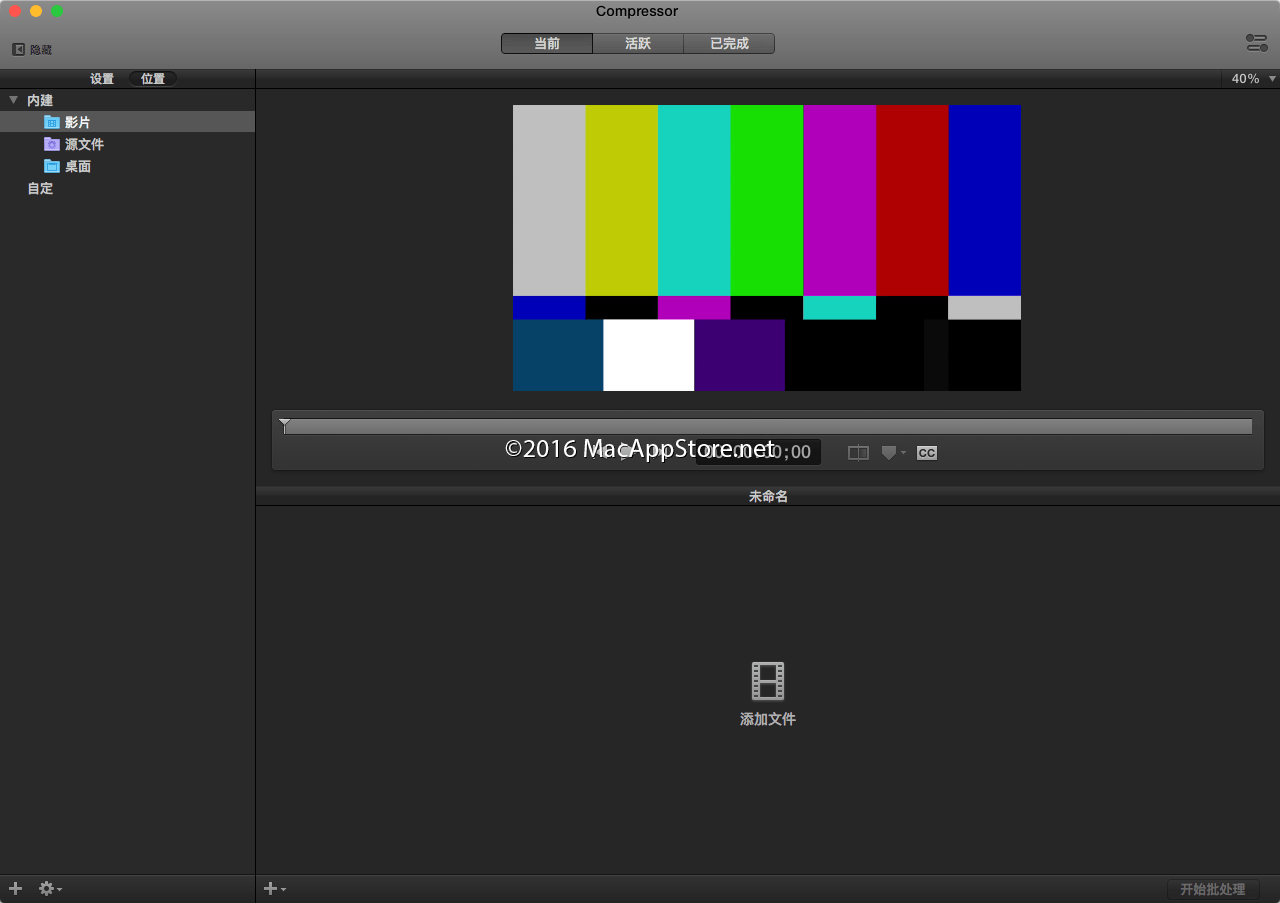Select the 位置 sidebar view
The width and height of the screenshot is (1280, 903).
153,79
